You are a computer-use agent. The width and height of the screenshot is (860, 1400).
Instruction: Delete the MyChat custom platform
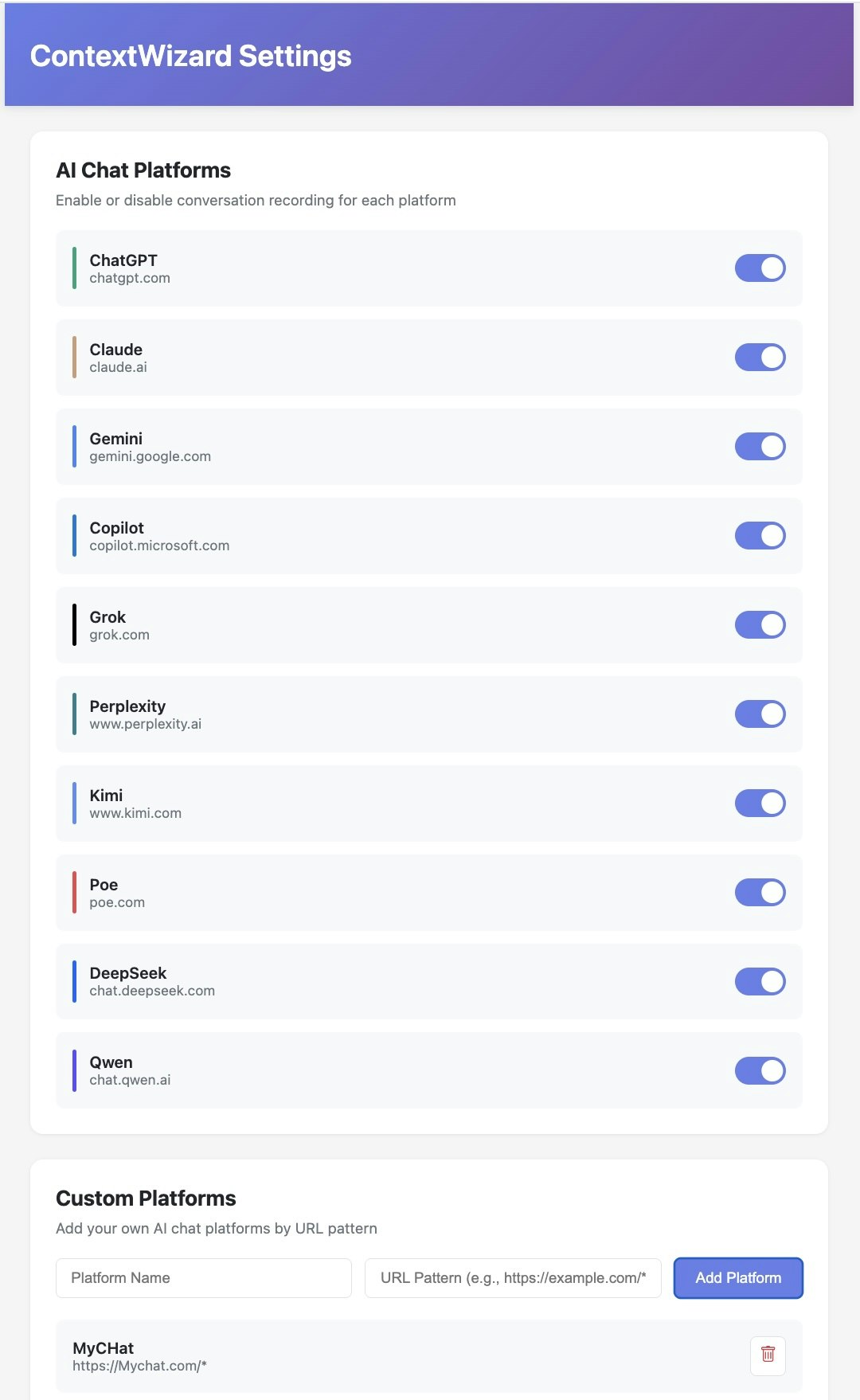click(767, 1355)
